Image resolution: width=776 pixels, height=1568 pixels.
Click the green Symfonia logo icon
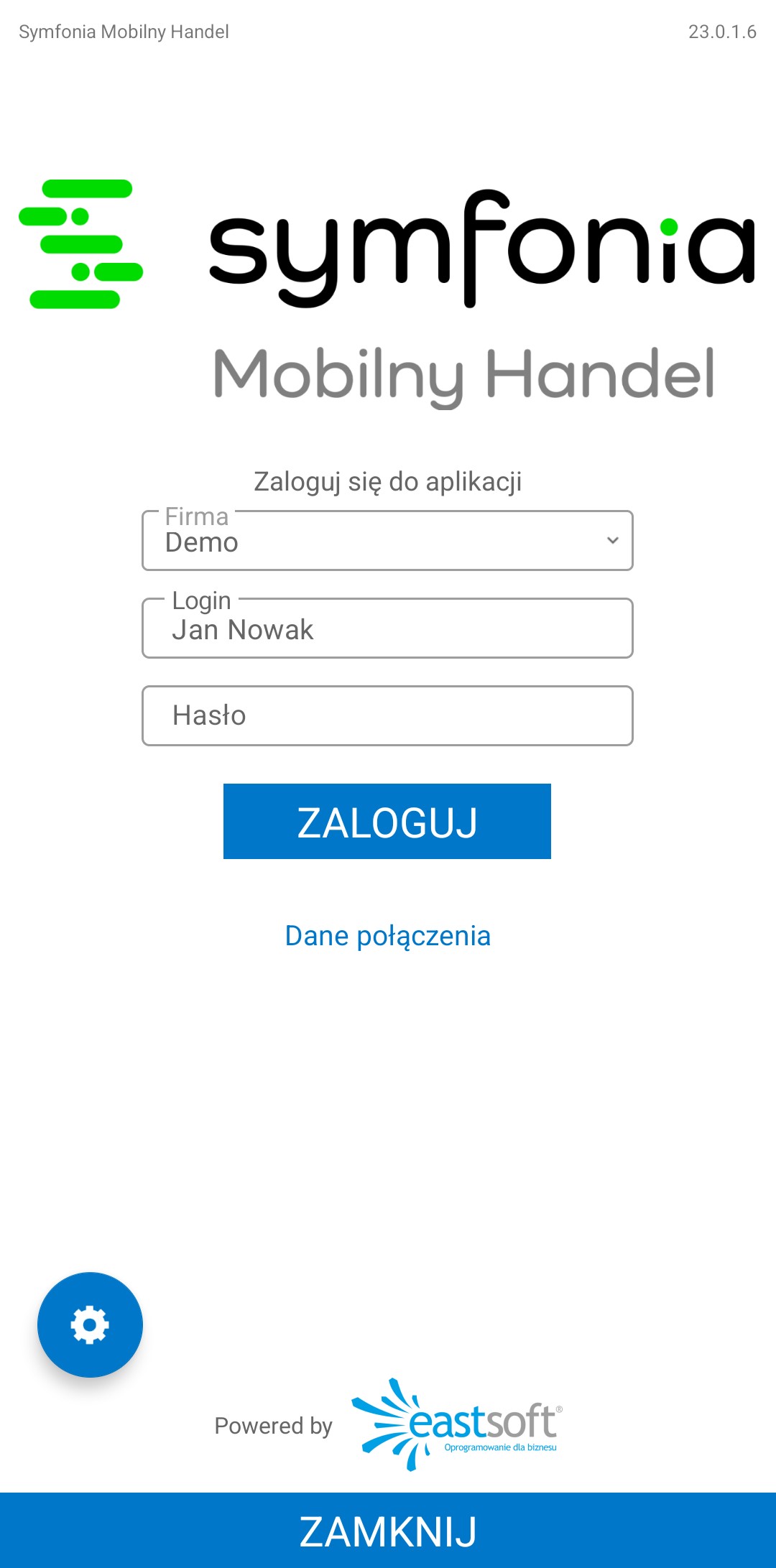coord(80,244)
